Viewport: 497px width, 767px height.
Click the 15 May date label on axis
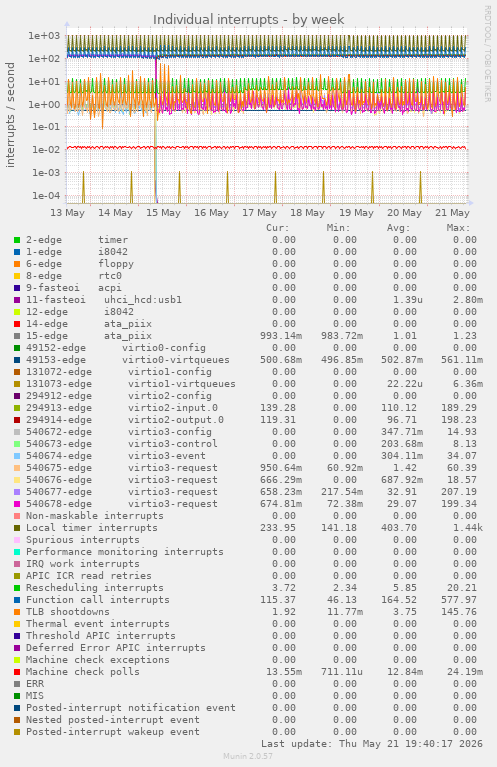(163, 213)
